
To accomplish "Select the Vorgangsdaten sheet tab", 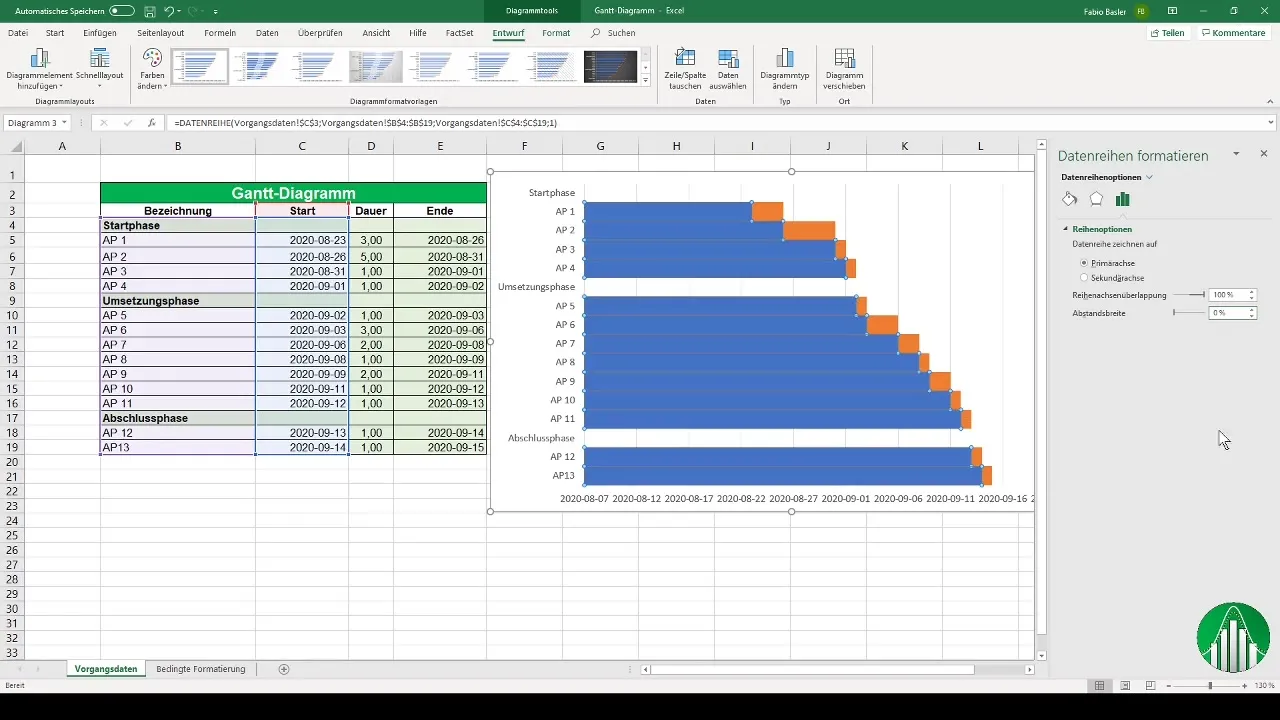I will (x=105, y=669).
